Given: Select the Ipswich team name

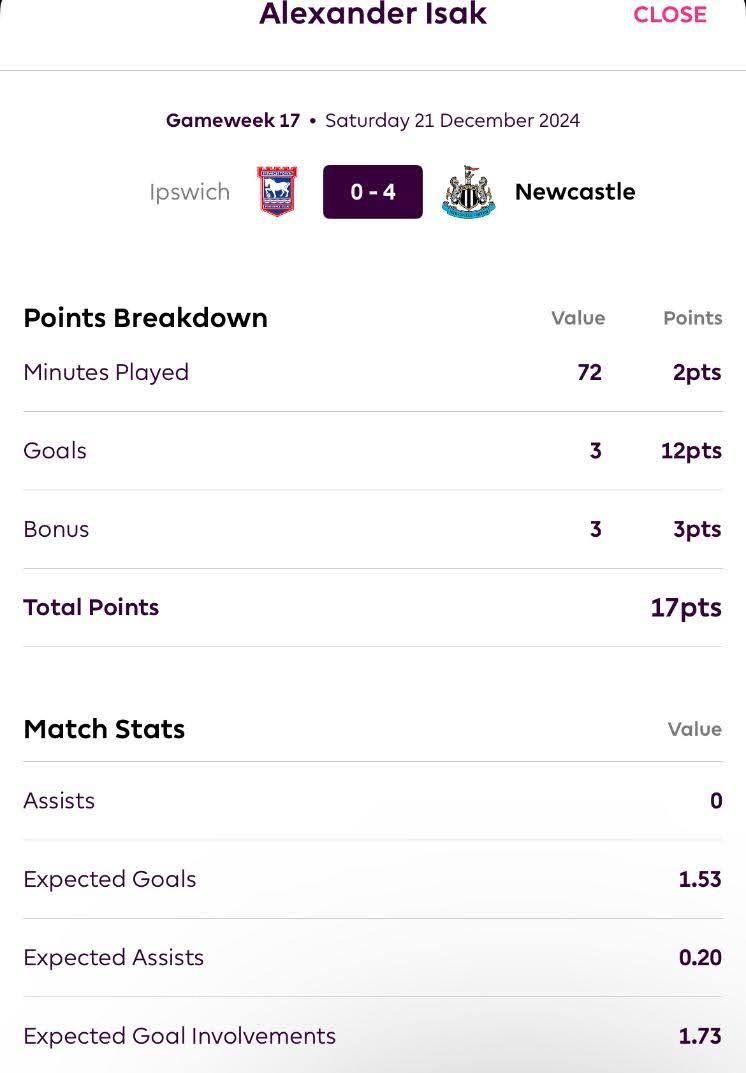Looking at the screenshot, I should (x=190, y=192).
